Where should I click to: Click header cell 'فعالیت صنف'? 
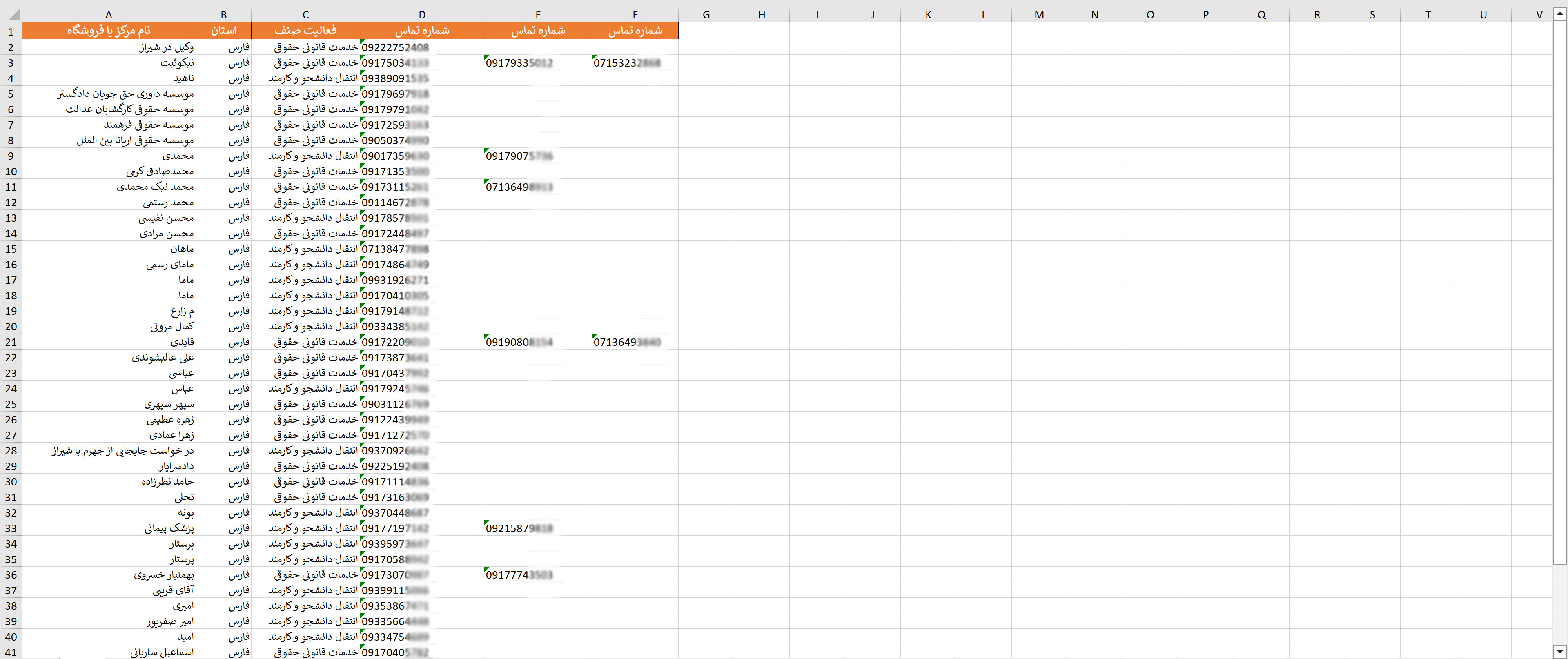305,31
